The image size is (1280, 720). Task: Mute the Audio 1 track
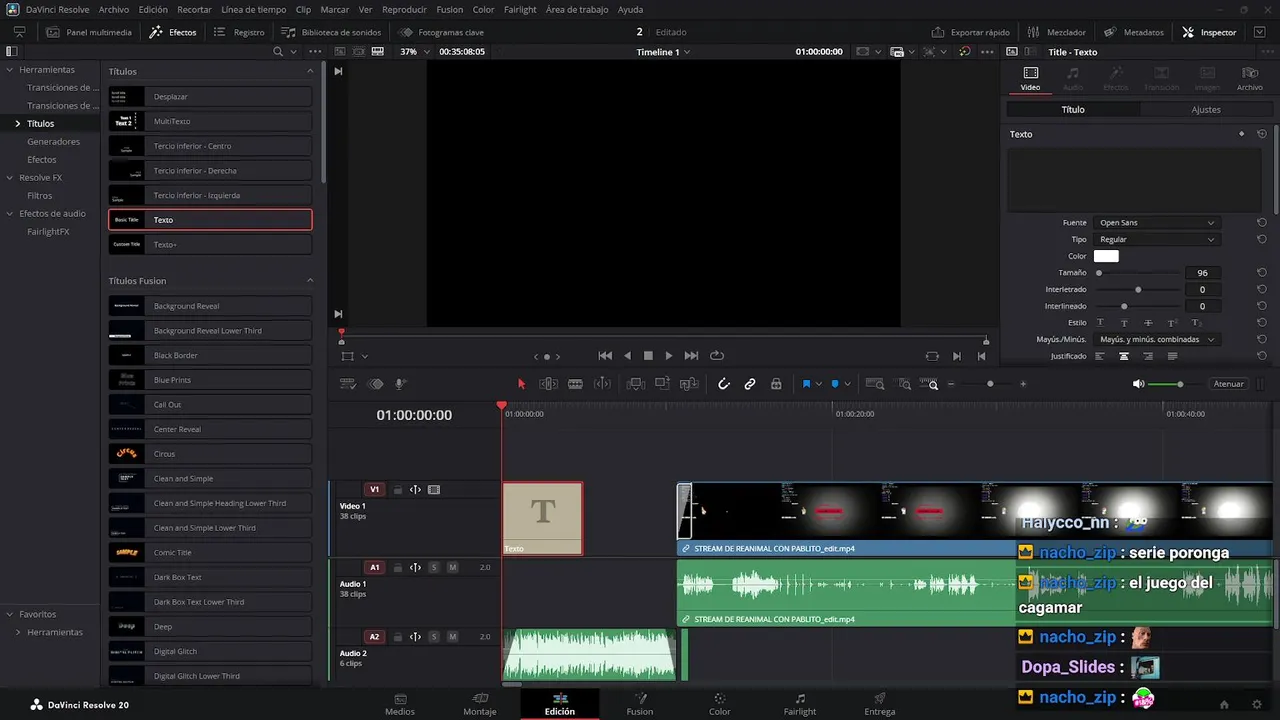click(453, 568)
